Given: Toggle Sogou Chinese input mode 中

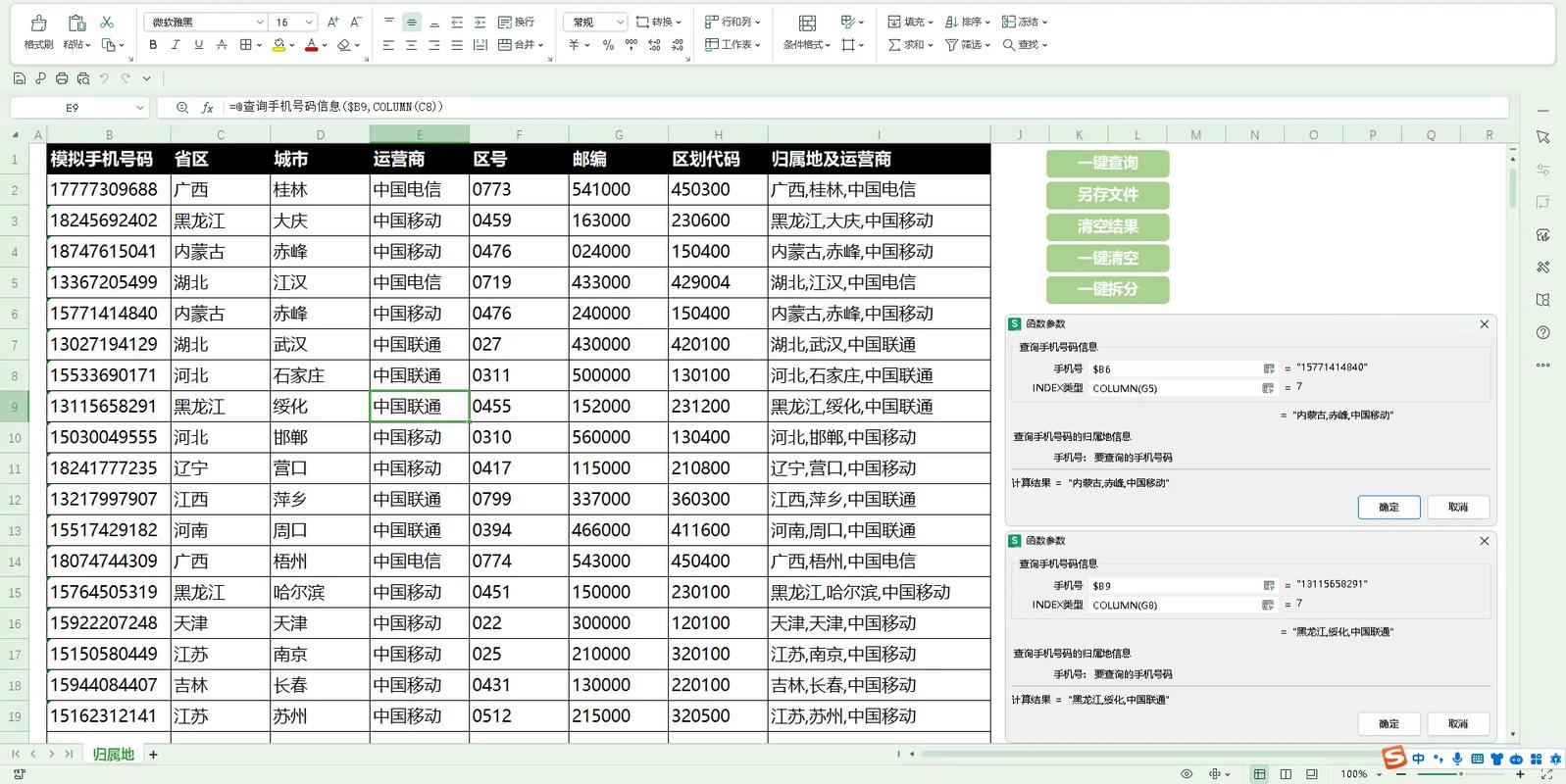Looking at the screenshot, I should click(1419, 759).
